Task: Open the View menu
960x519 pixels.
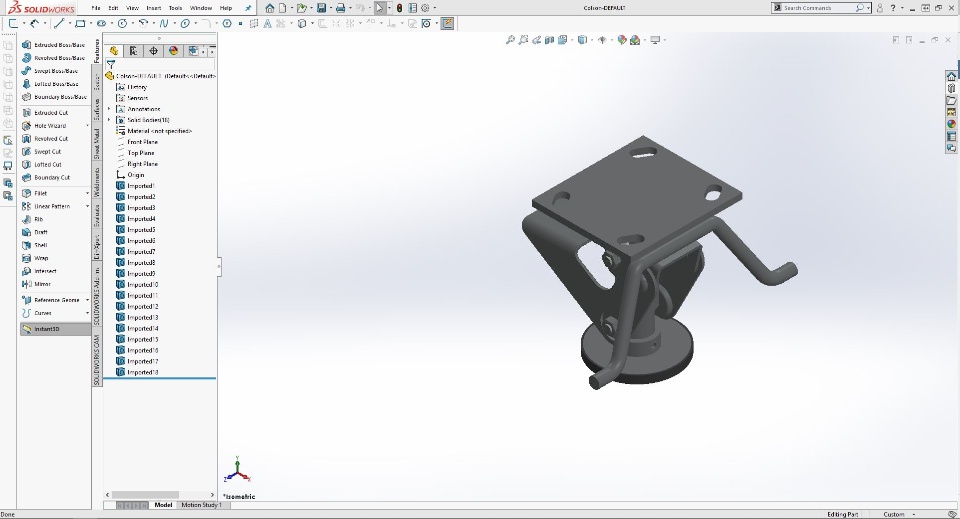Action: pos(132,8)
